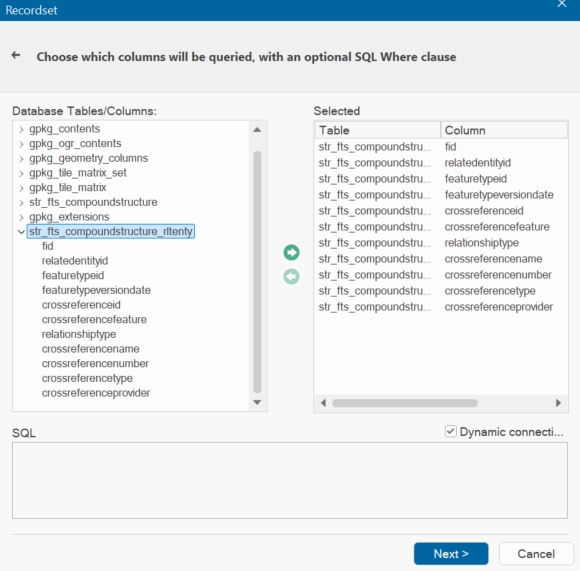Select the gpkg_tile_matrix_set table

pos(78,173)
